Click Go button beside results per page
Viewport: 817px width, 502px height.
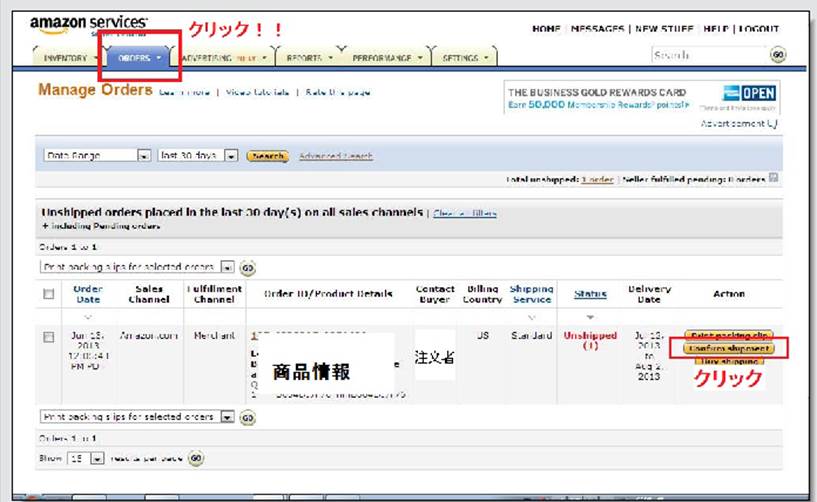pos(195,458)
